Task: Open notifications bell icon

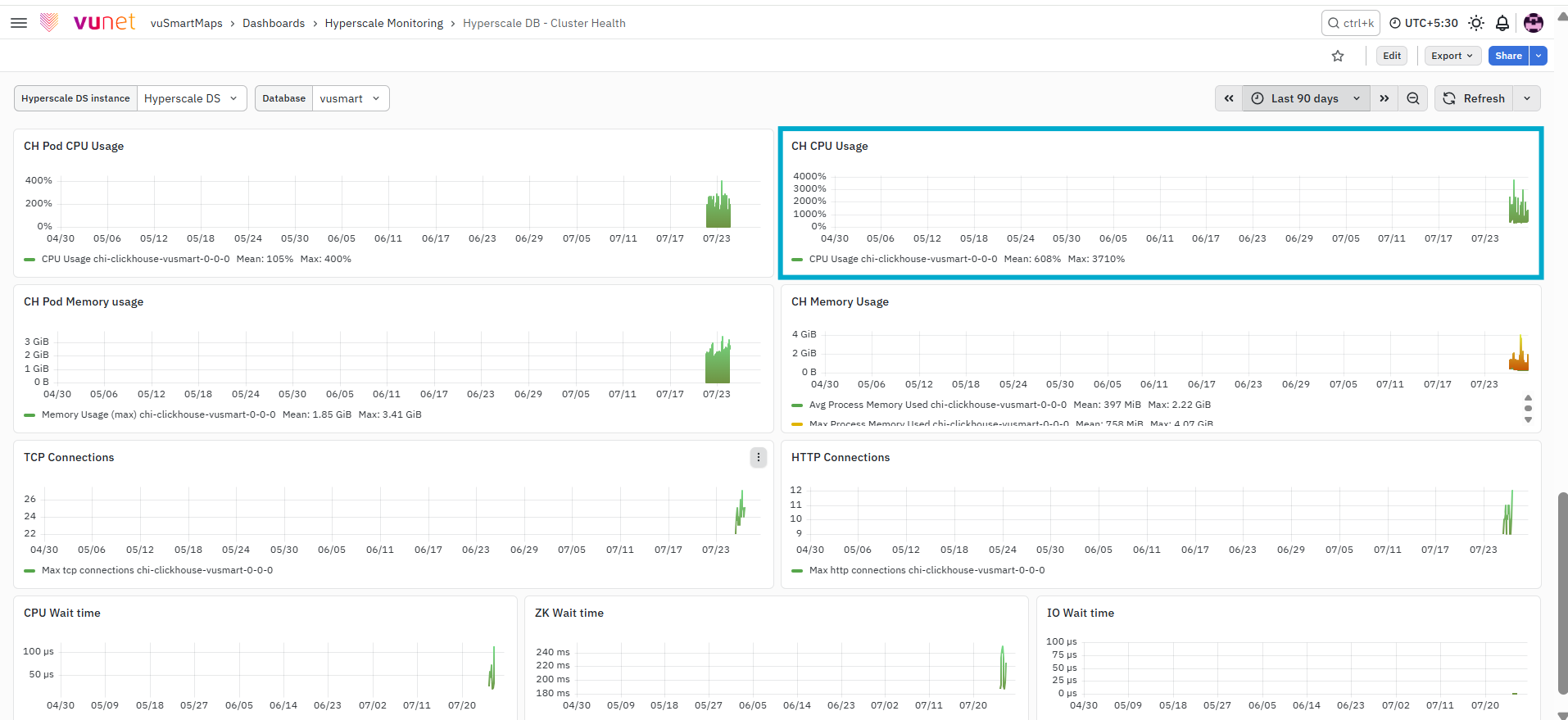Action: [1502, 23]
